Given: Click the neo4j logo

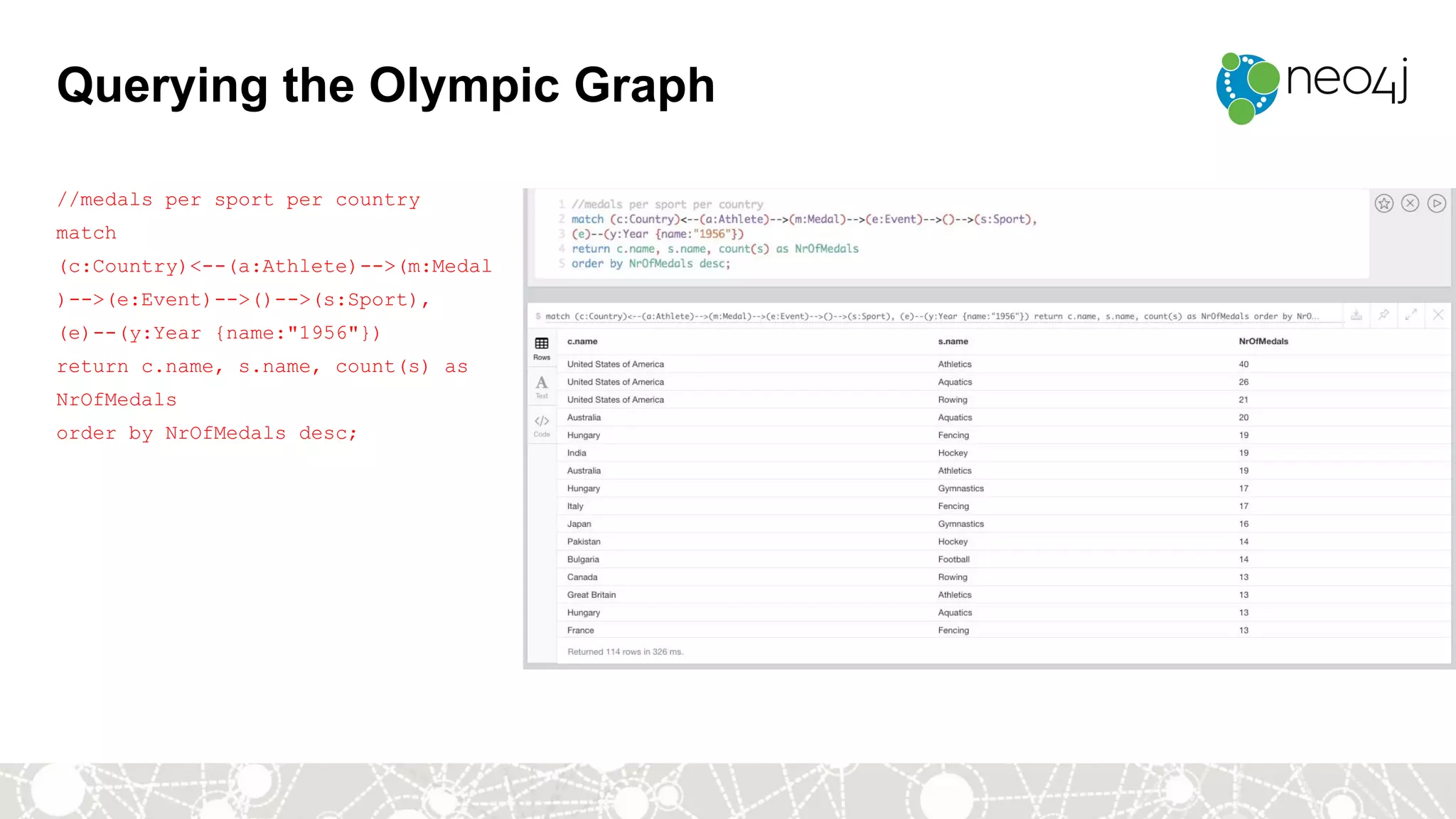Looking at the screenshot, I should (1312, 88).
